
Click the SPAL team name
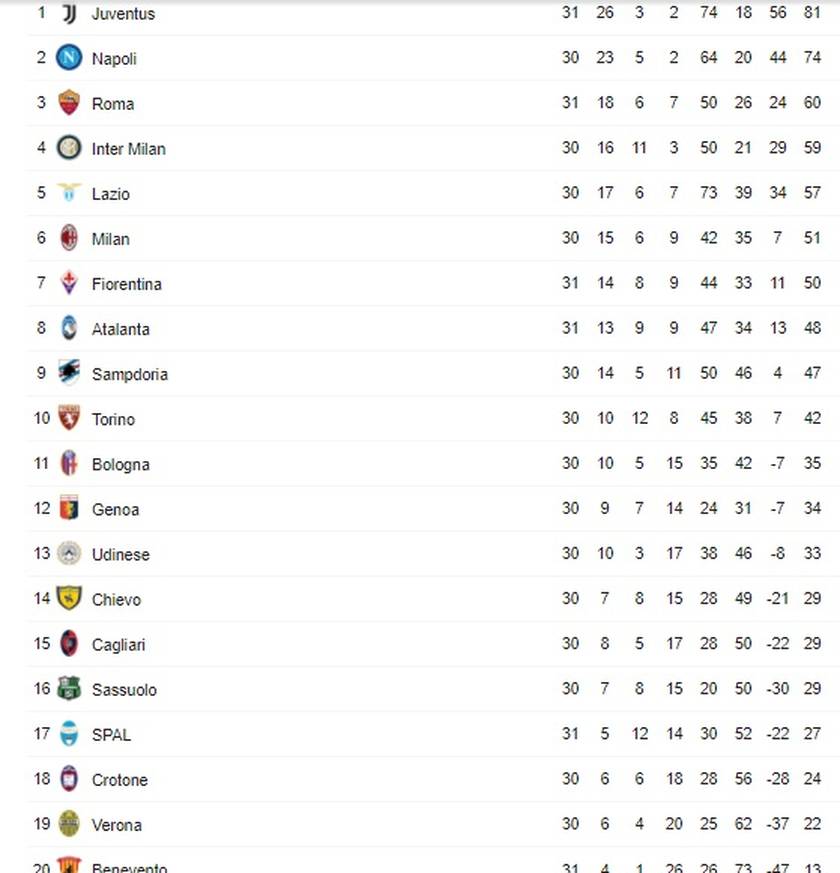point(111,734)
